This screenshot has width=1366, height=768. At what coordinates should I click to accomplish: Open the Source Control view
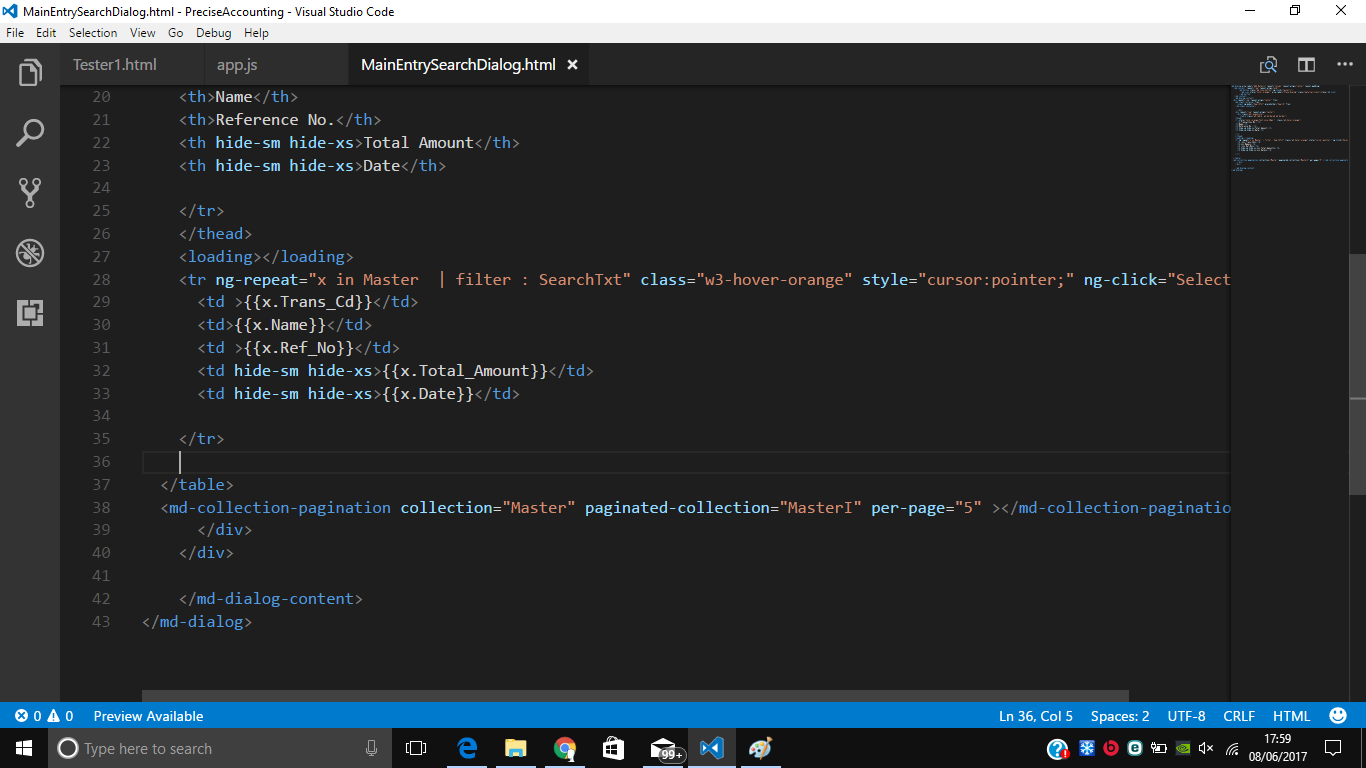click(29, 192)
